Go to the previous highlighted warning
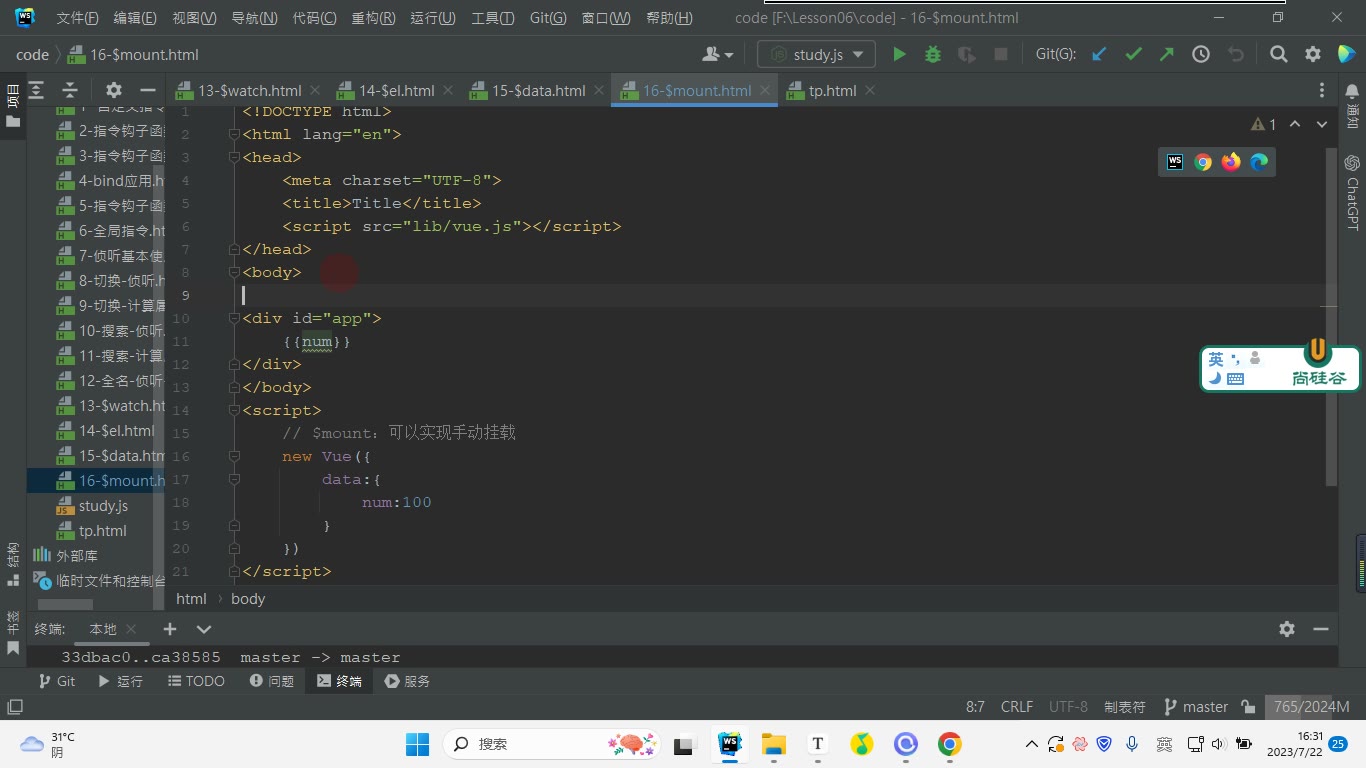1366x768 pixels. pyautogui.click(x=1295, y=125)
